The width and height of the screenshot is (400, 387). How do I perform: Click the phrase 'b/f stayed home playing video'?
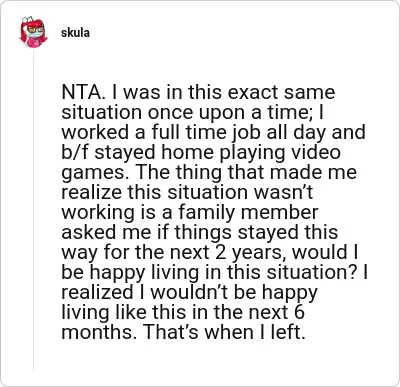(x=201, y=152)
